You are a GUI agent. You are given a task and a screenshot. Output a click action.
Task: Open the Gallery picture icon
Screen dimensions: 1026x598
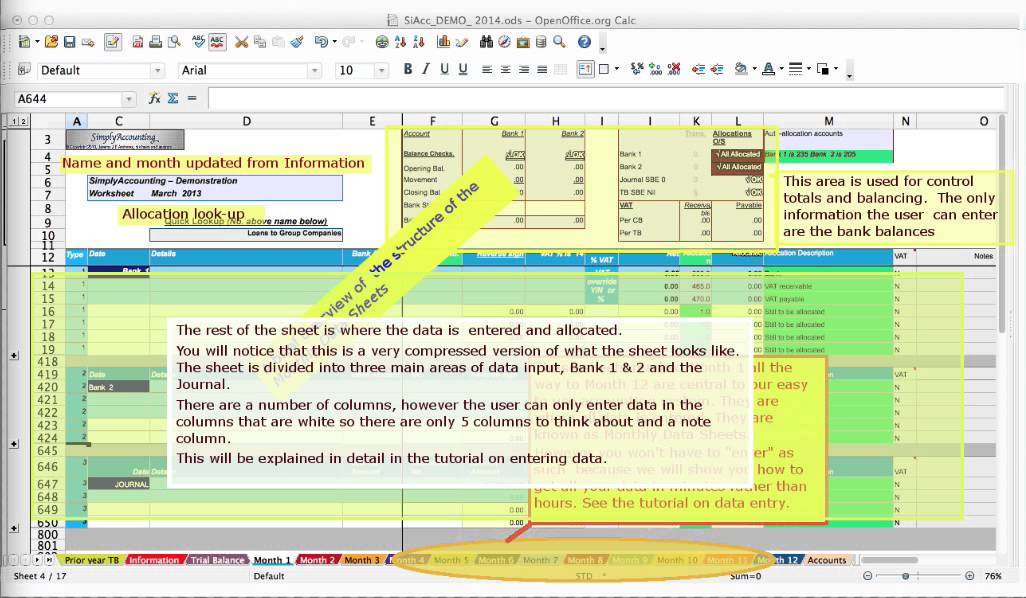click(x=523, y=43)
